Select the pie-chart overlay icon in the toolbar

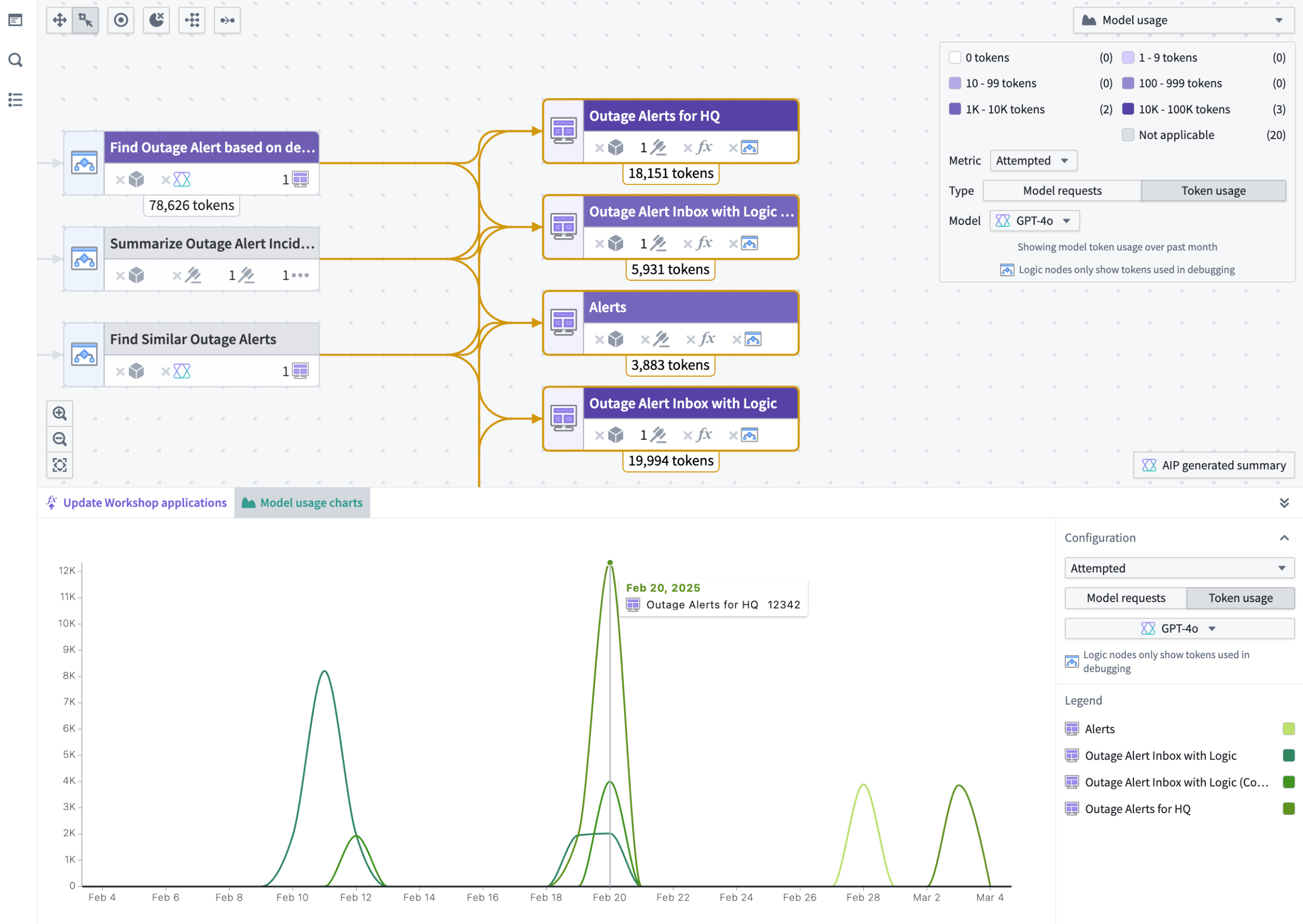156,20
